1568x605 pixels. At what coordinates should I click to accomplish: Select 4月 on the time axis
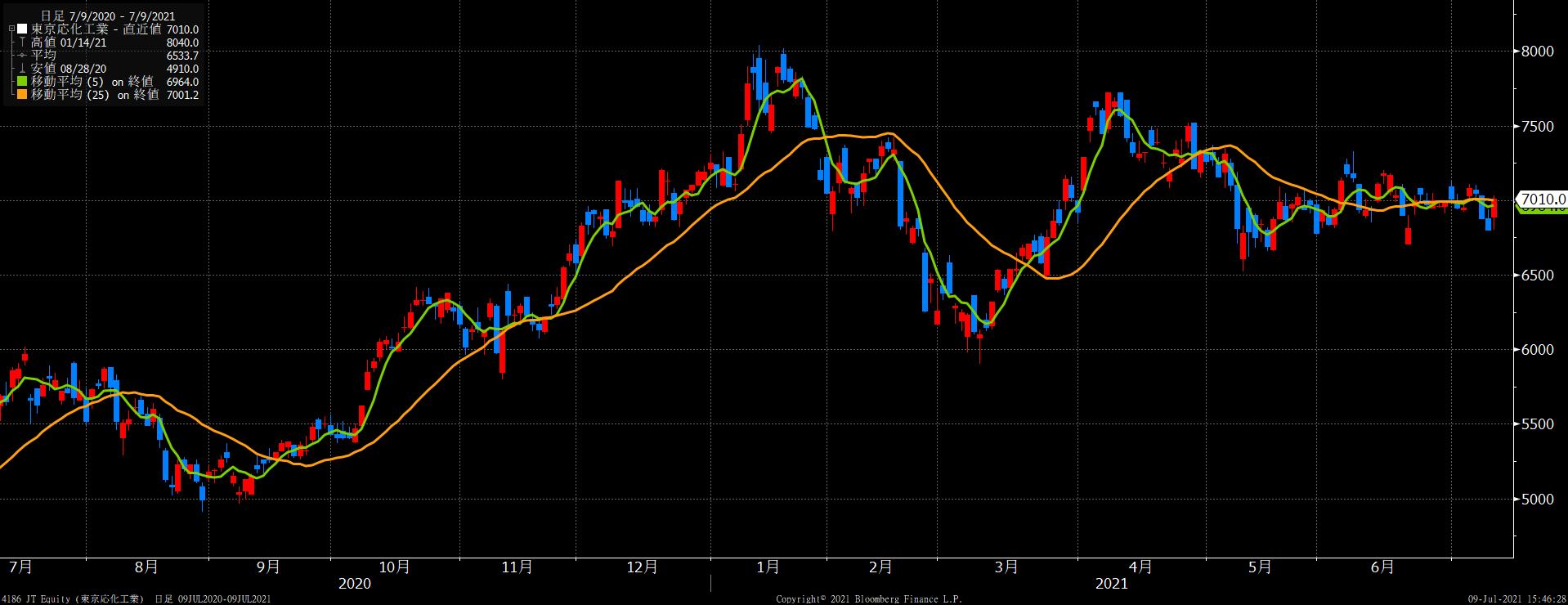coord(1140,567)
